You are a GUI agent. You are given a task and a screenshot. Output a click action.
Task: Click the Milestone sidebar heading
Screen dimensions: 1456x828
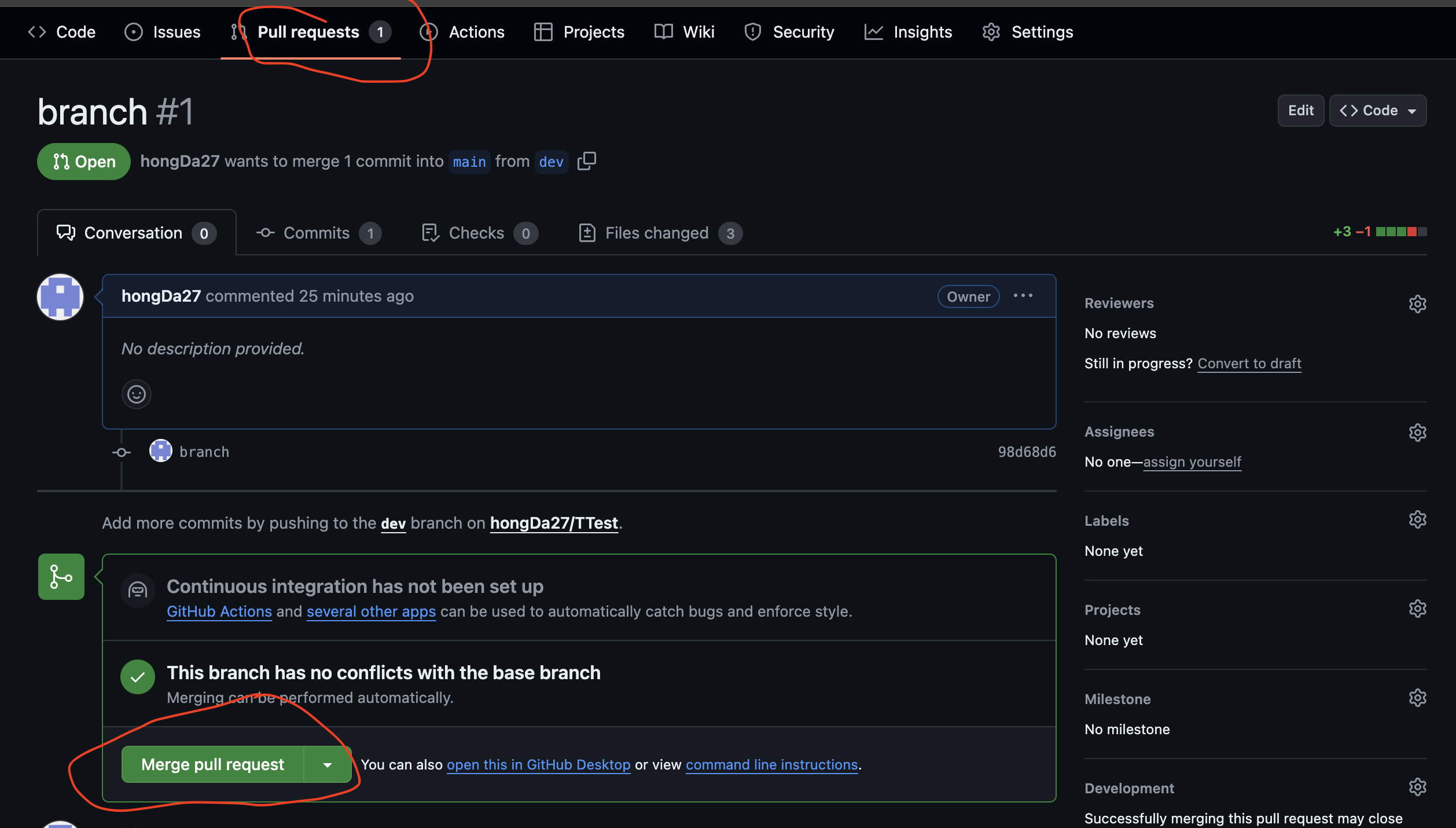pos(1117,699)
